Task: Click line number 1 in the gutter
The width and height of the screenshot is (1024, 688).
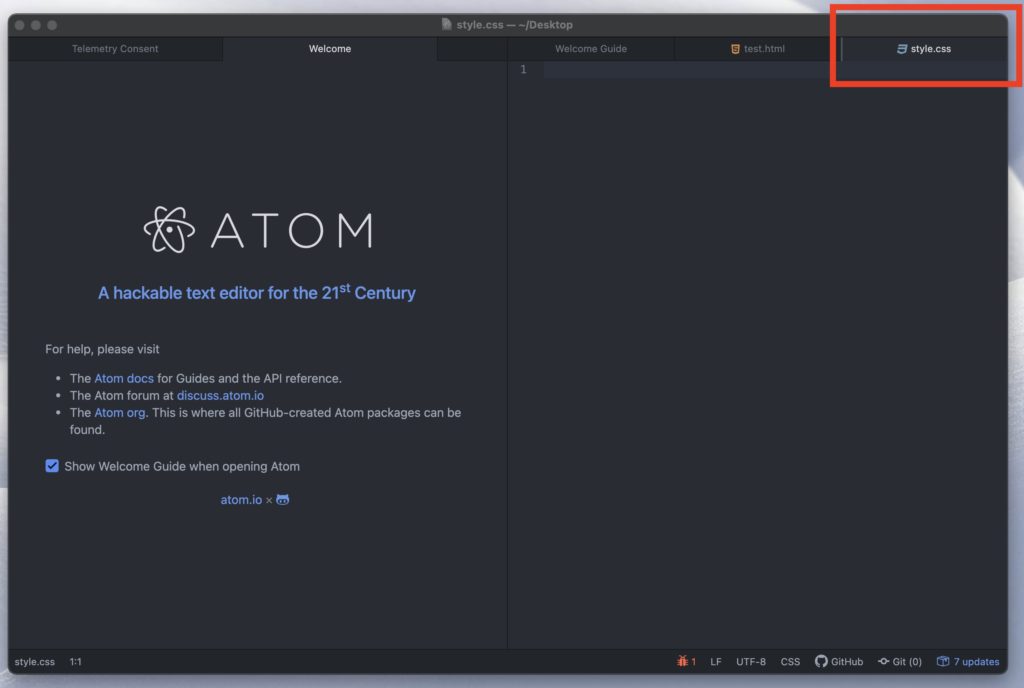Action: click(x=523, y=69)
